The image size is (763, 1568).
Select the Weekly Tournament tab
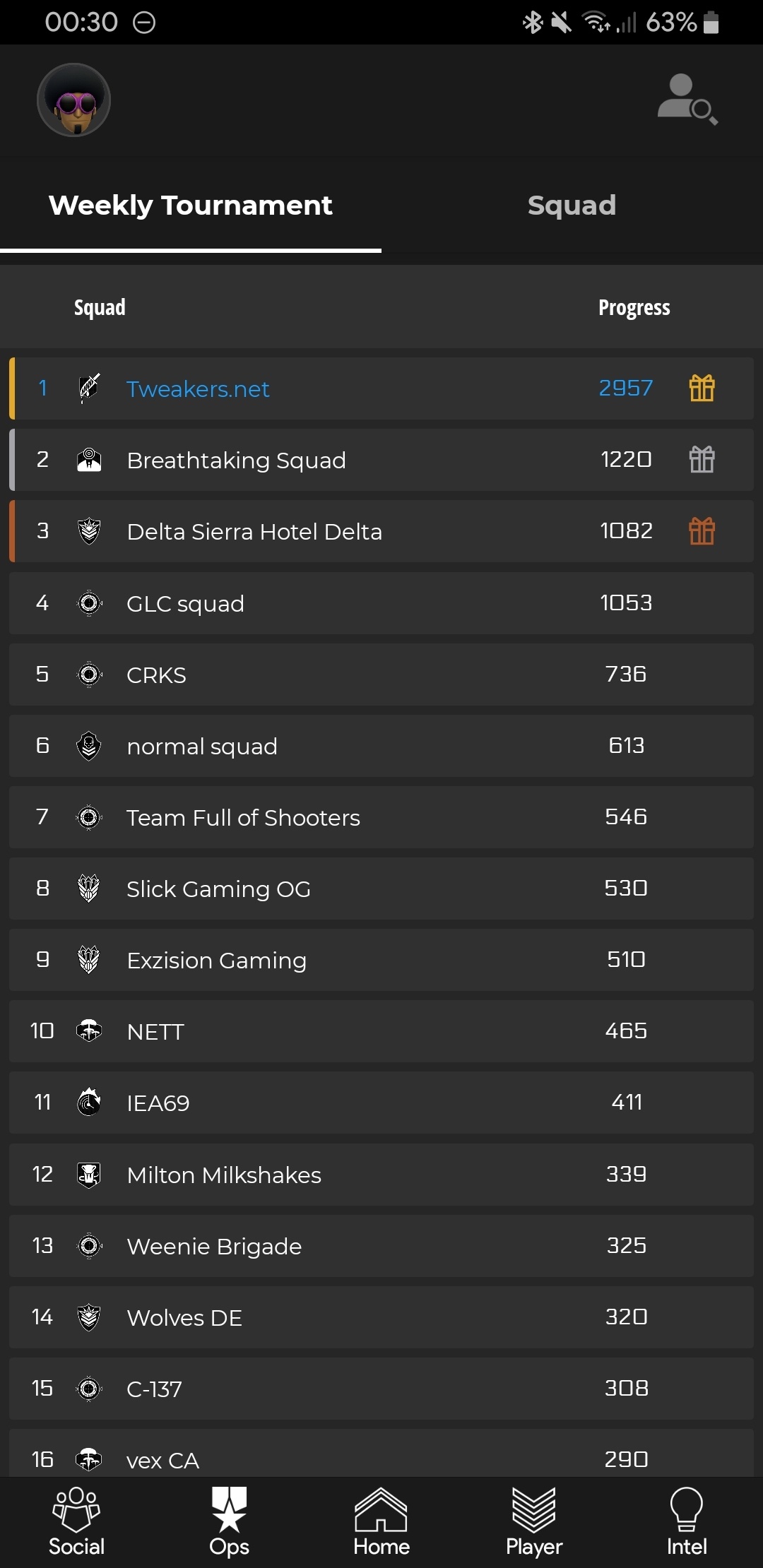190,206
